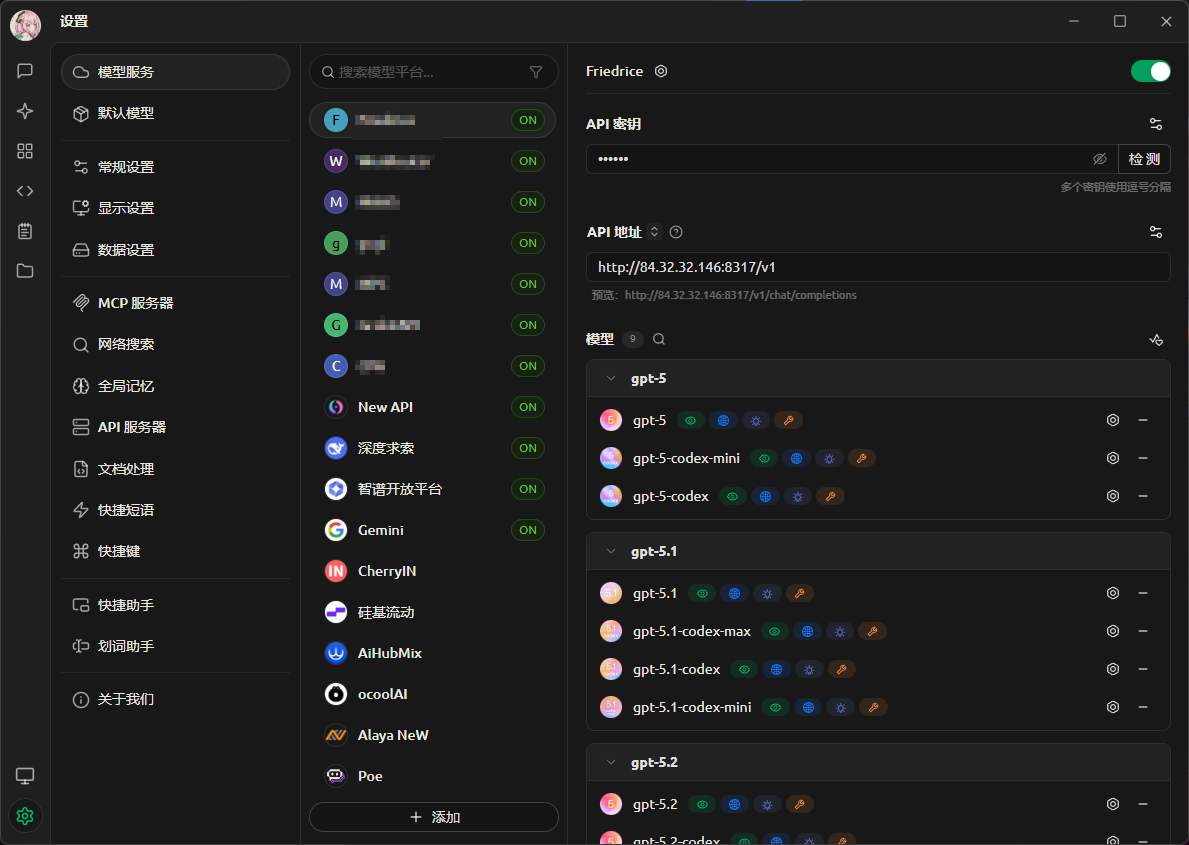Toggle ON badge for New API provider
Screen dimensions: 1189x845
528,407
